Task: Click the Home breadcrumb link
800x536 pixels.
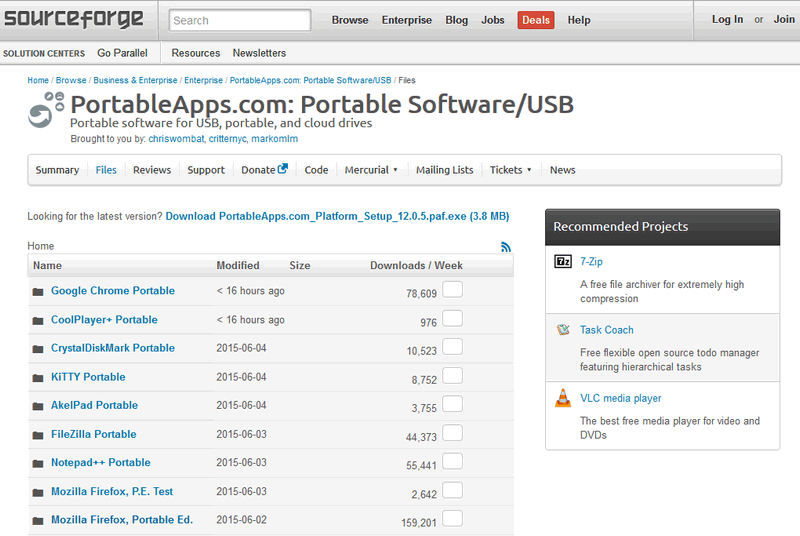Action: click(38, 80)
